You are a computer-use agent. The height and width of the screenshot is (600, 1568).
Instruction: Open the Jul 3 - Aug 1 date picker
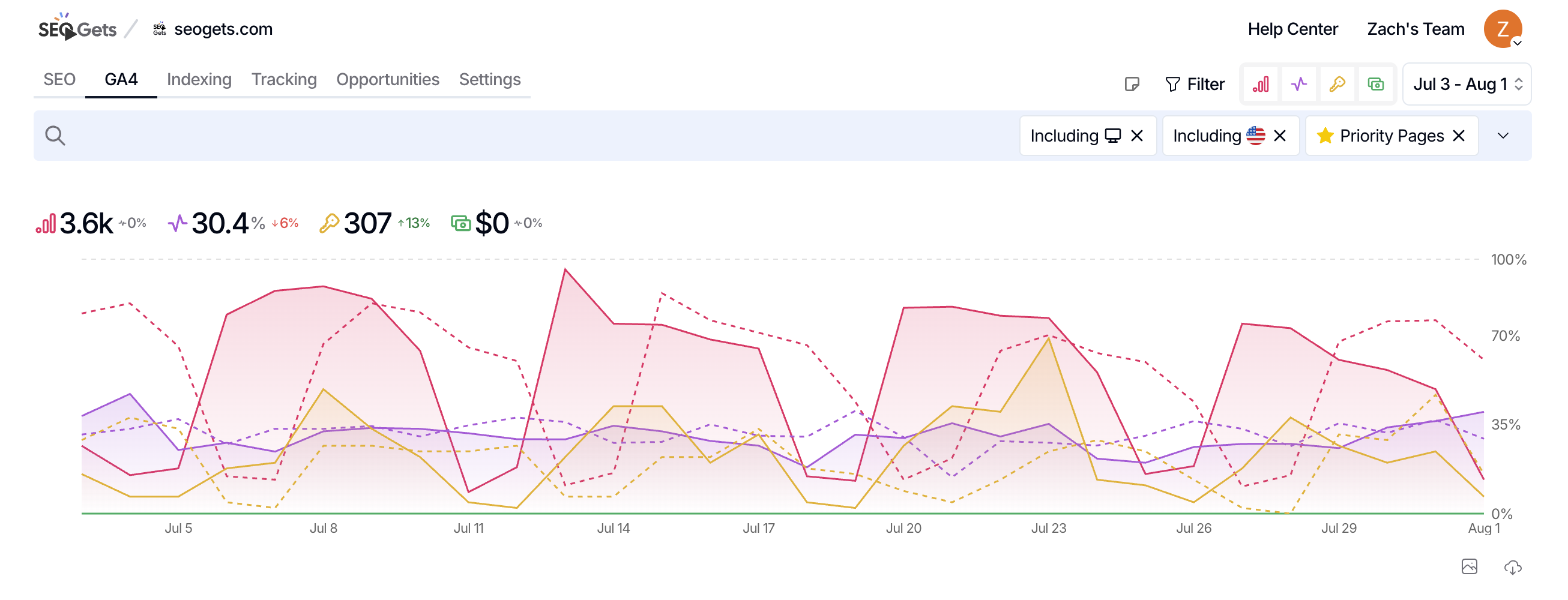tap(1467, 84)
